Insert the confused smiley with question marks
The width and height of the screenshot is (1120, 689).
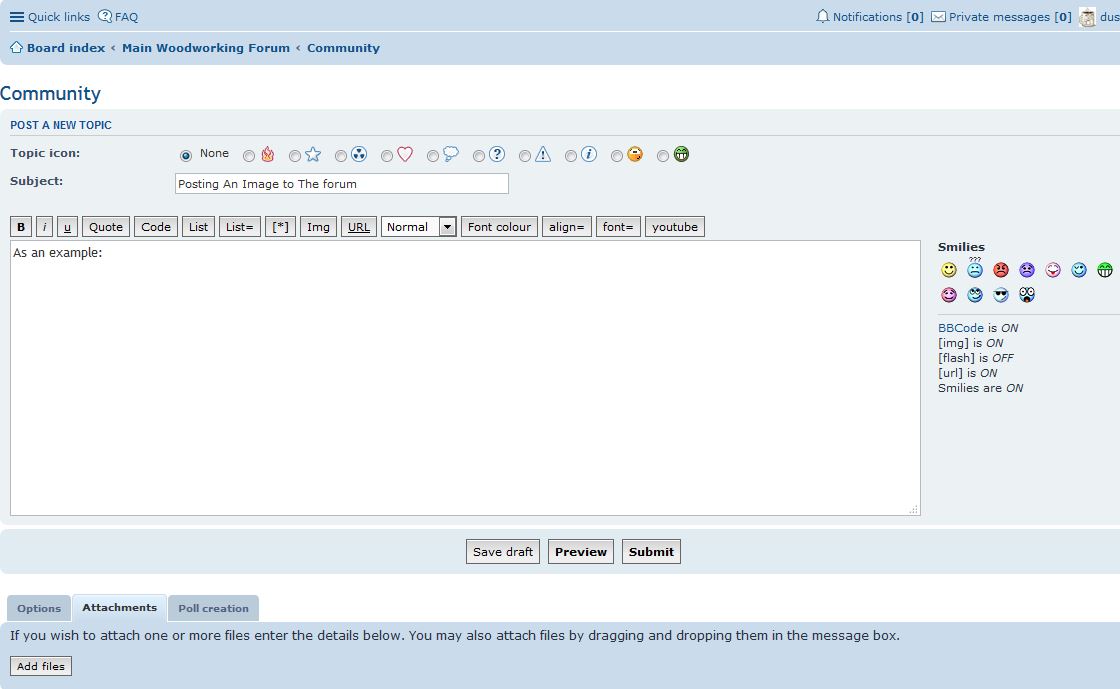pyautogui.click(x=975, y=268)
